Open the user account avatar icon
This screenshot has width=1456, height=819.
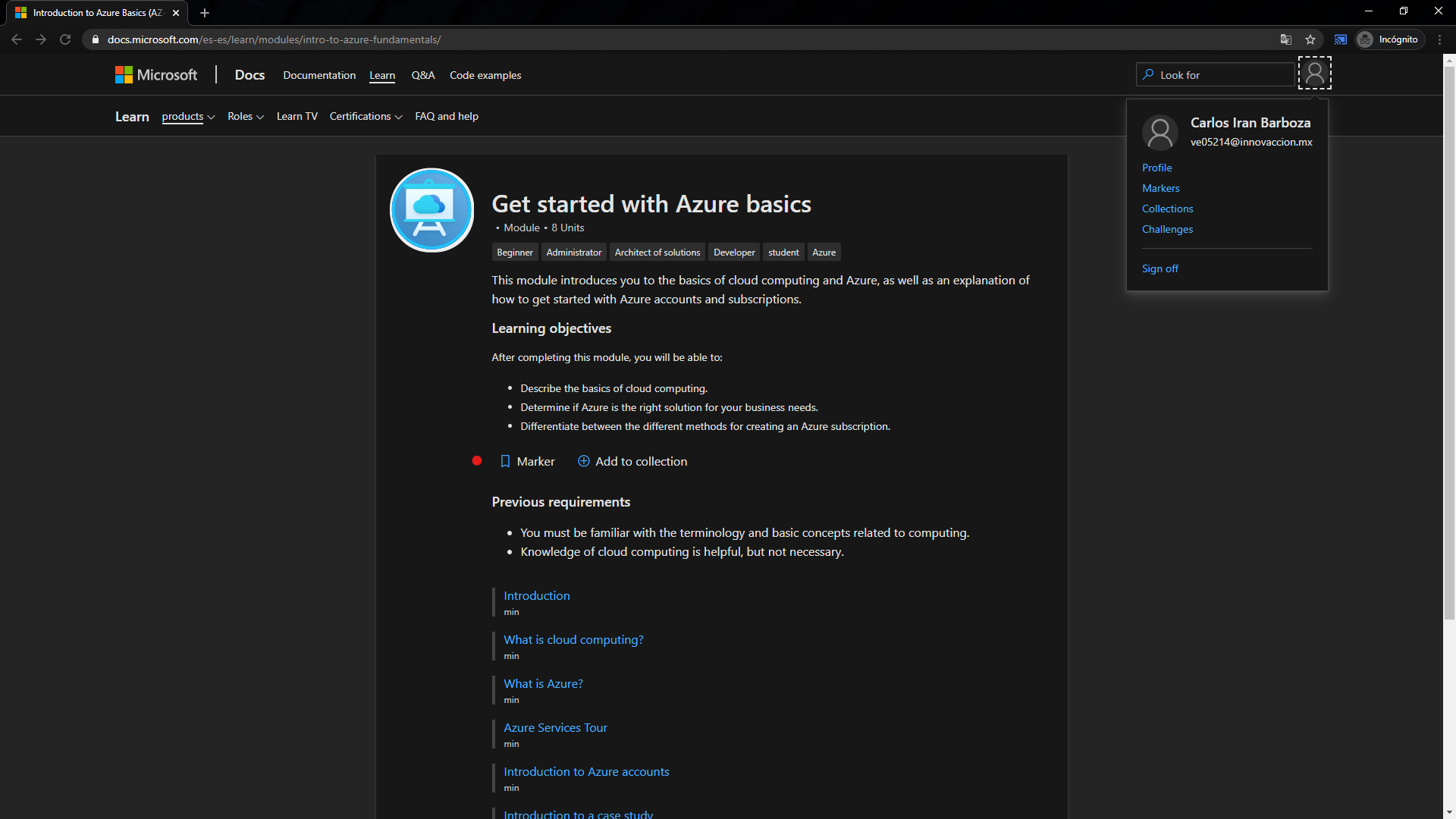1314,74
